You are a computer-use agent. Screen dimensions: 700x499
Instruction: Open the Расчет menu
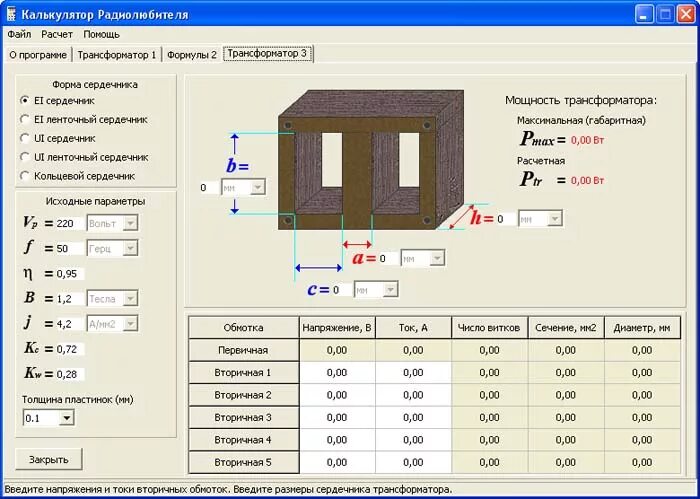tap(57, 34)
